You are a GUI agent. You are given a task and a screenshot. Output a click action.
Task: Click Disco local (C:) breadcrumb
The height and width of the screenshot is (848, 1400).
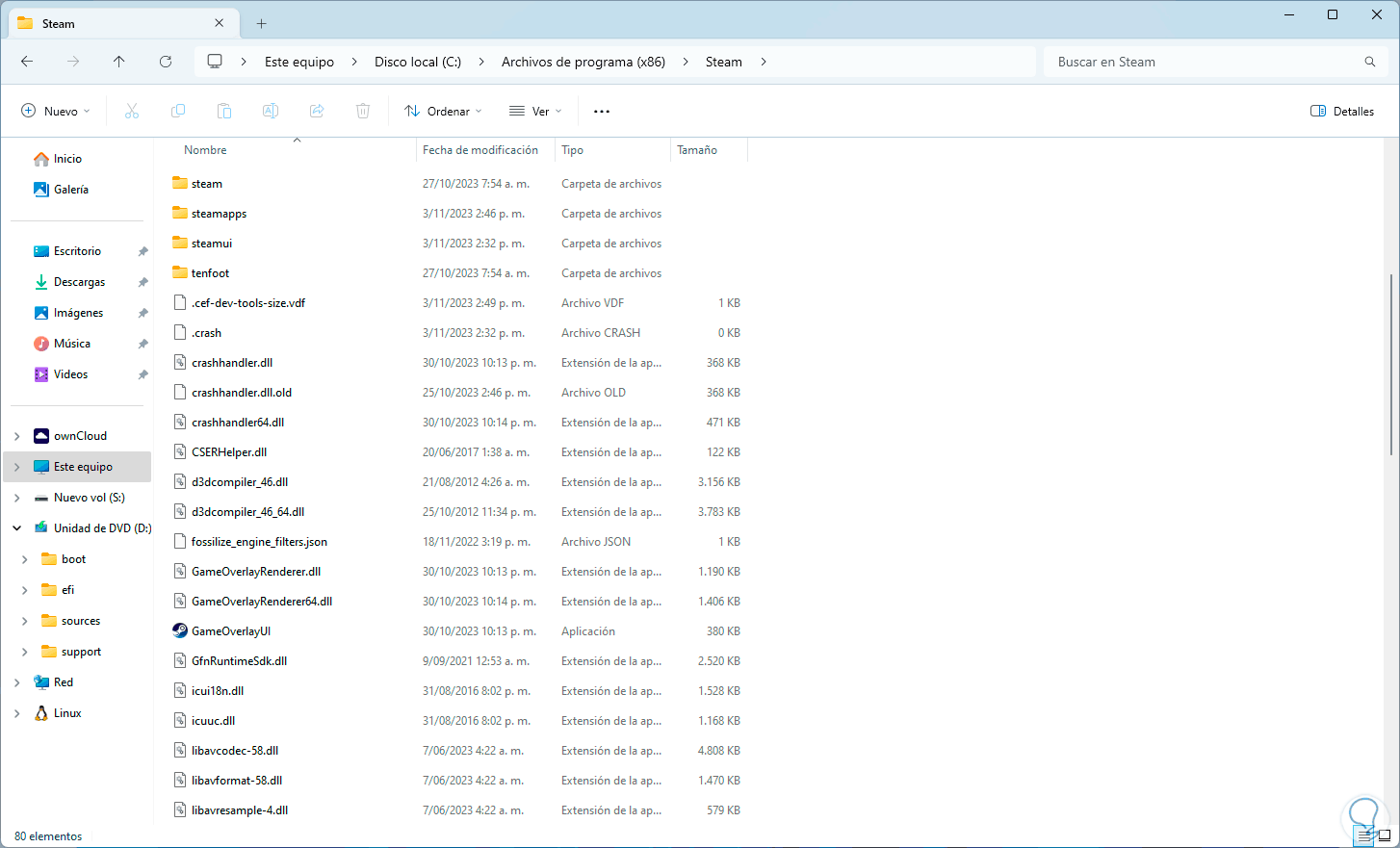pyautogui.click(x=418, y=62)
